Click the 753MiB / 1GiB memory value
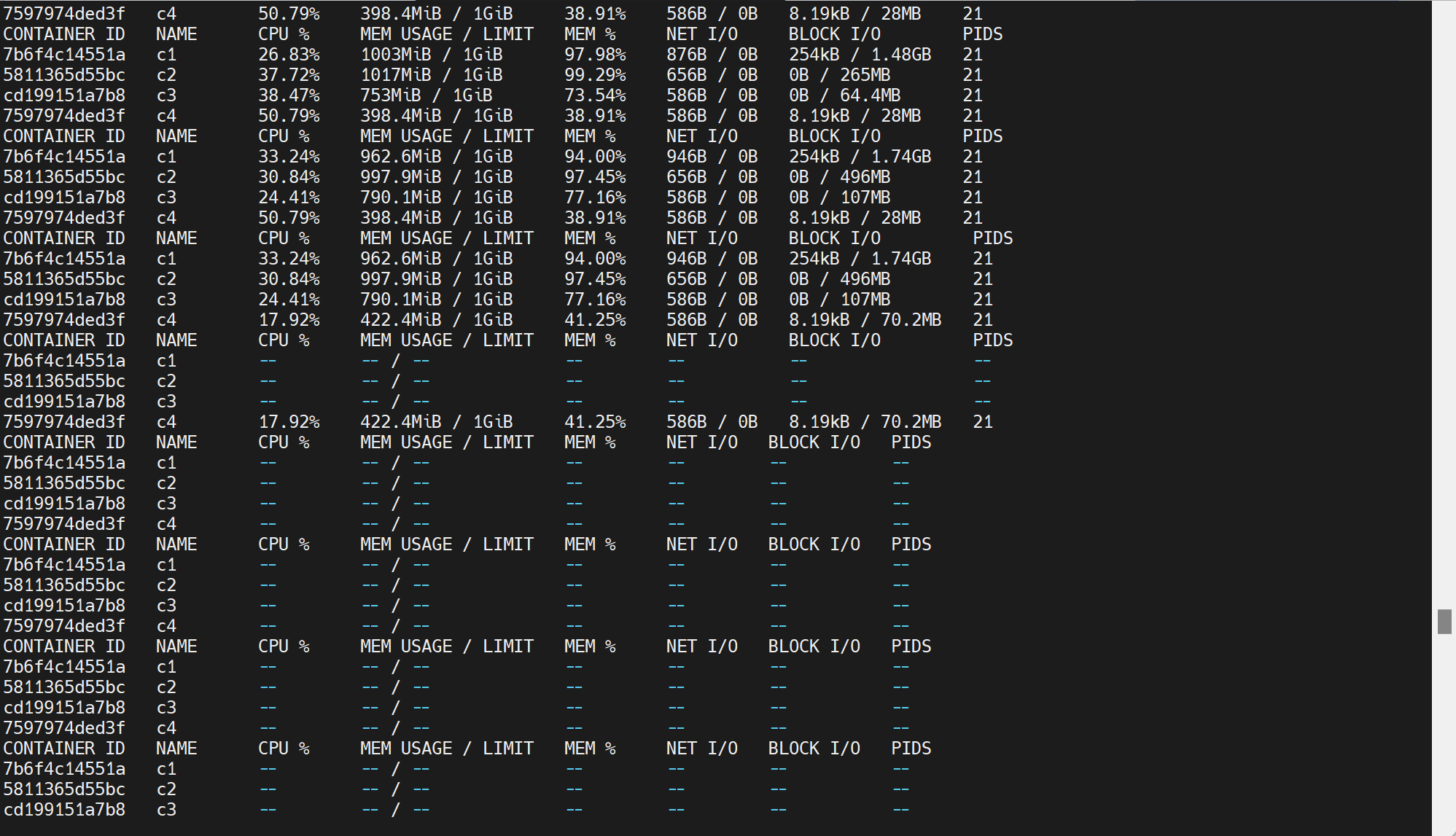The height and width of the screenshot is (836, 1456). point(426,95)
